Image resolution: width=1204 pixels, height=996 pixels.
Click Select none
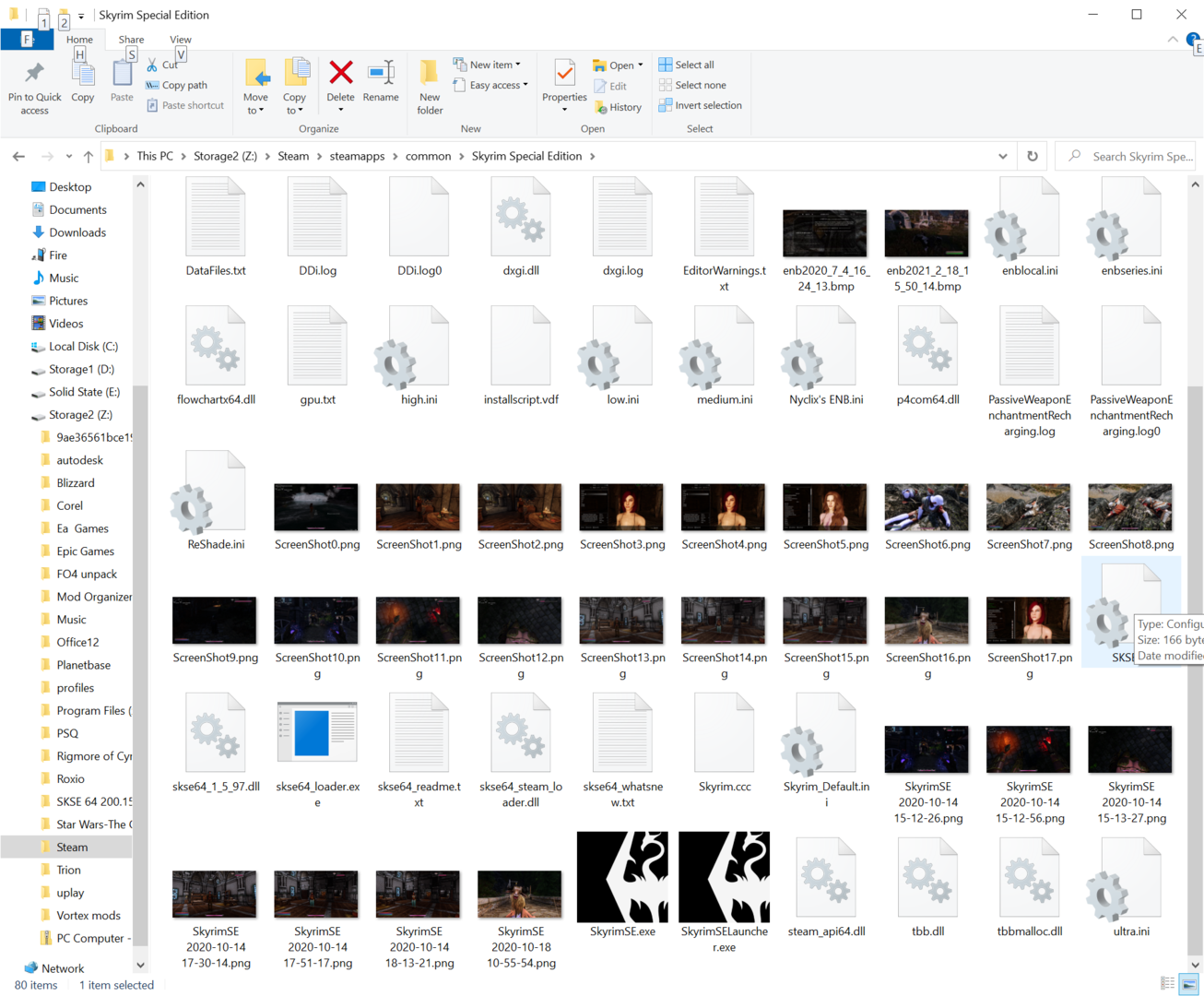[691, 85]
